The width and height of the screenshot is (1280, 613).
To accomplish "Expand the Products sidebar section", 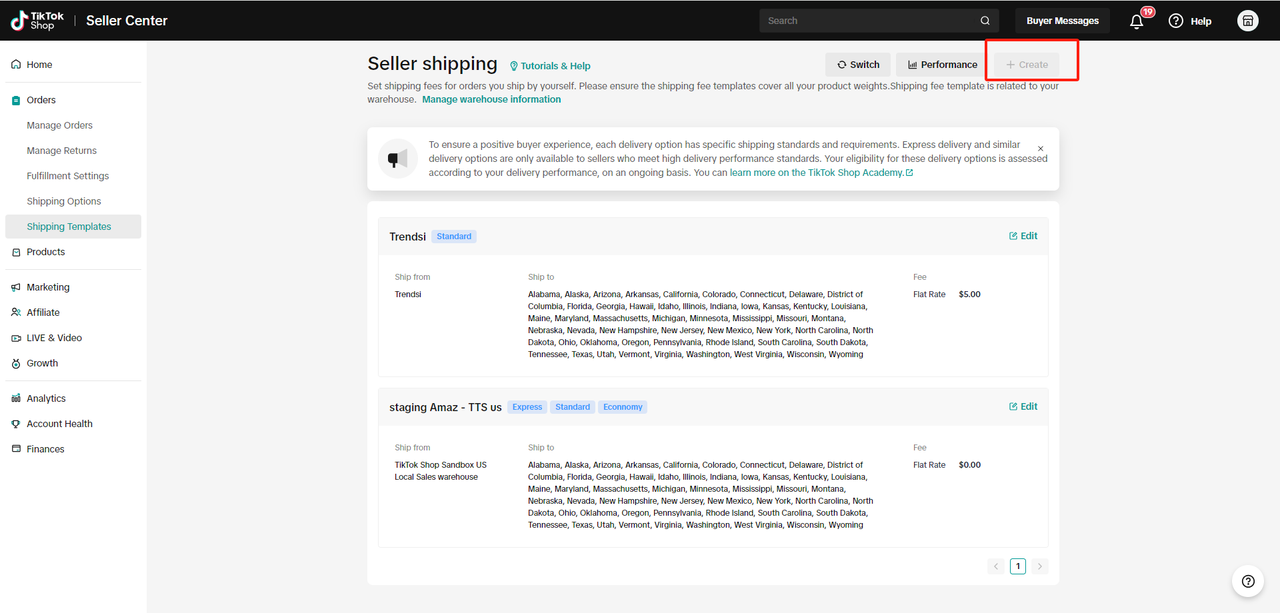I will pyautogui.click(x=45, y=252).
